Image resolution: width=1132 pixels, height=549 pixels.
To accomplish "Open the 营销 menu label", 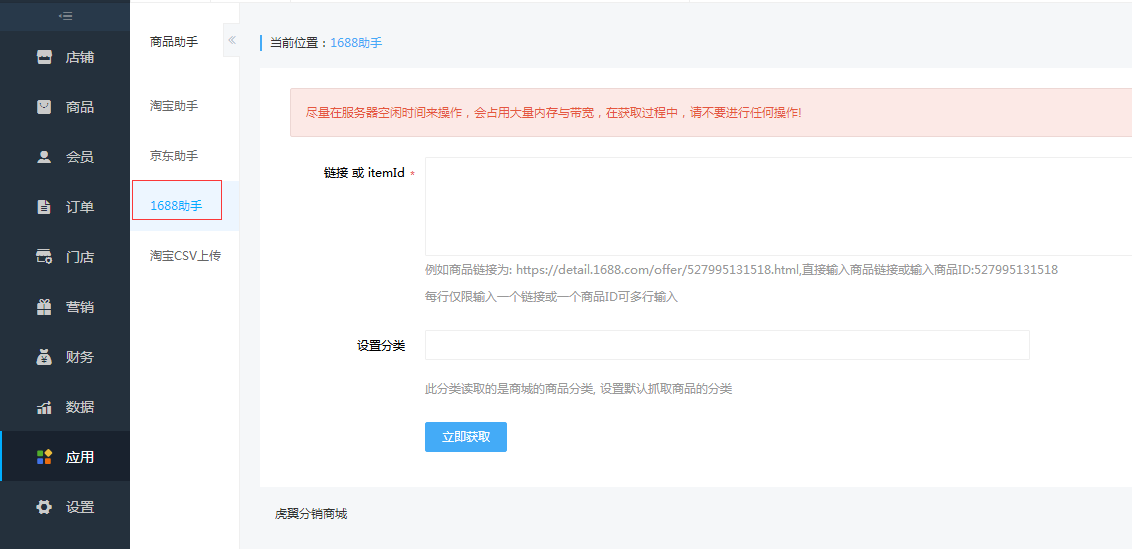I will tap(79, 307).
